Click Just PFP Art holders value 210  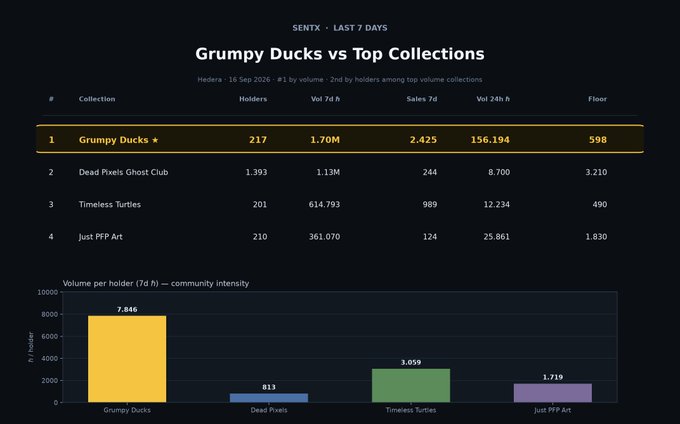coord(260,237)
